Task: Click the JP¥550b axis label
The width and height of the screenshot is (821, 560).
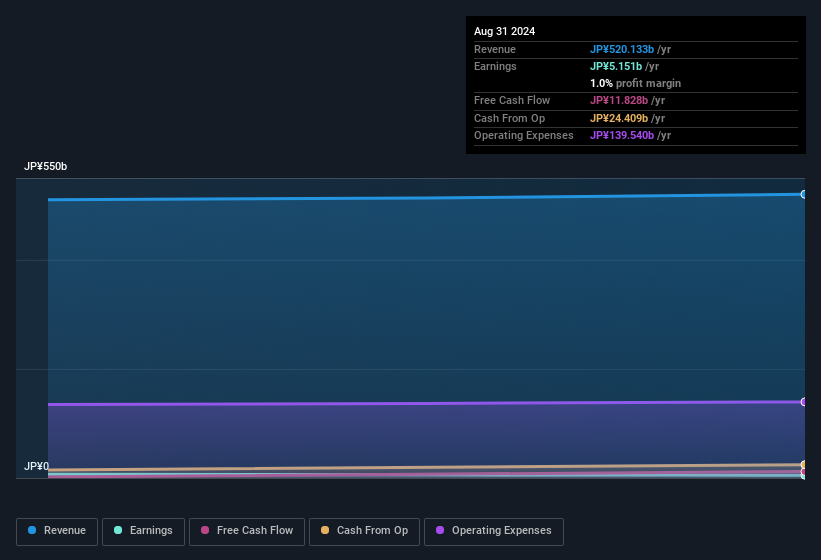Action: [x=46, y=166]
